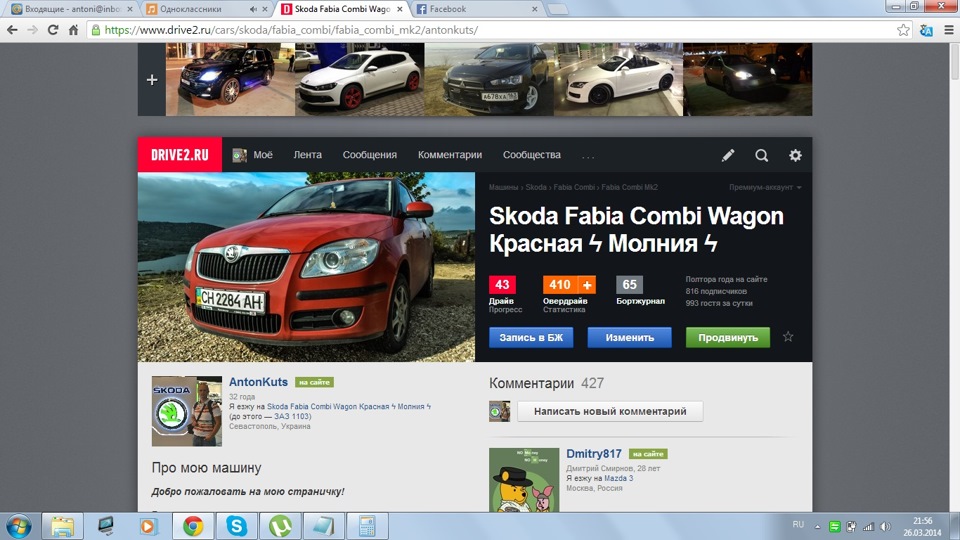Go to browser home page icon
Screen dimensions: 960x540
[73, 29]
